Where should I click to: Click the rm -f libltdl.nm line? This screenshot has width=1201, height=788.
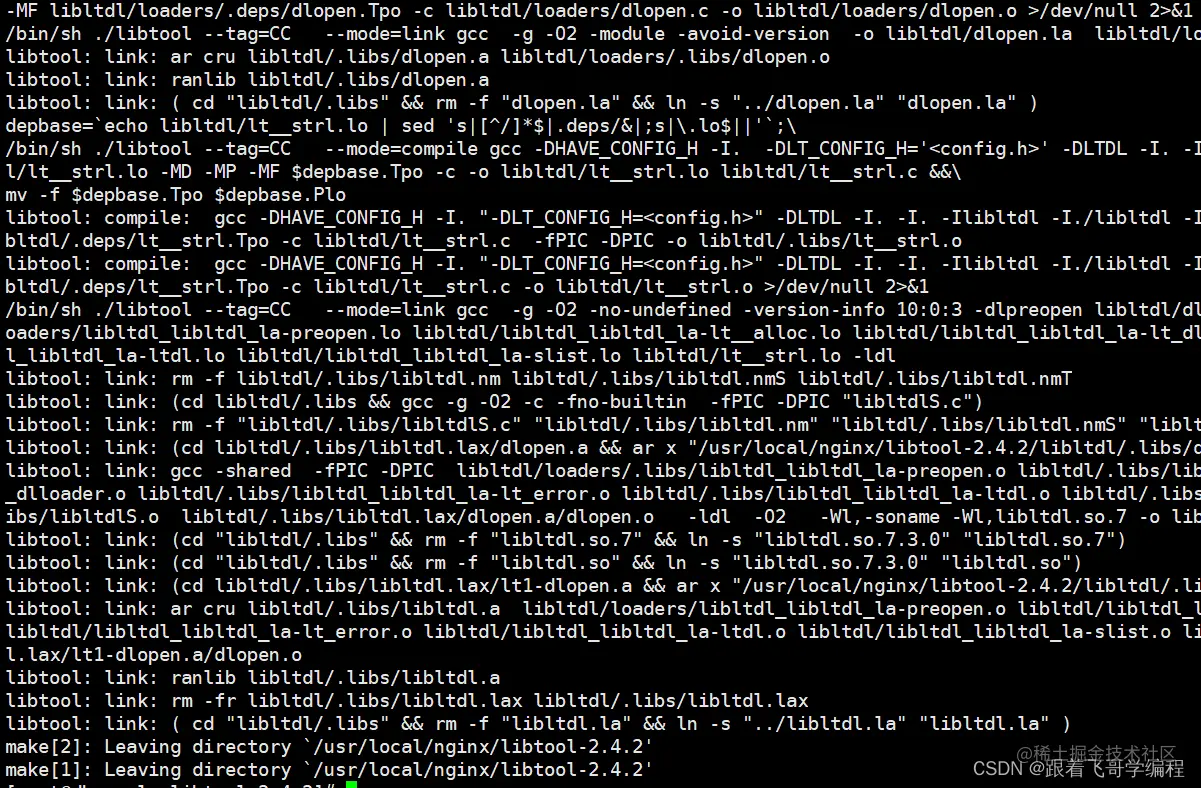[x=538, y=379]
